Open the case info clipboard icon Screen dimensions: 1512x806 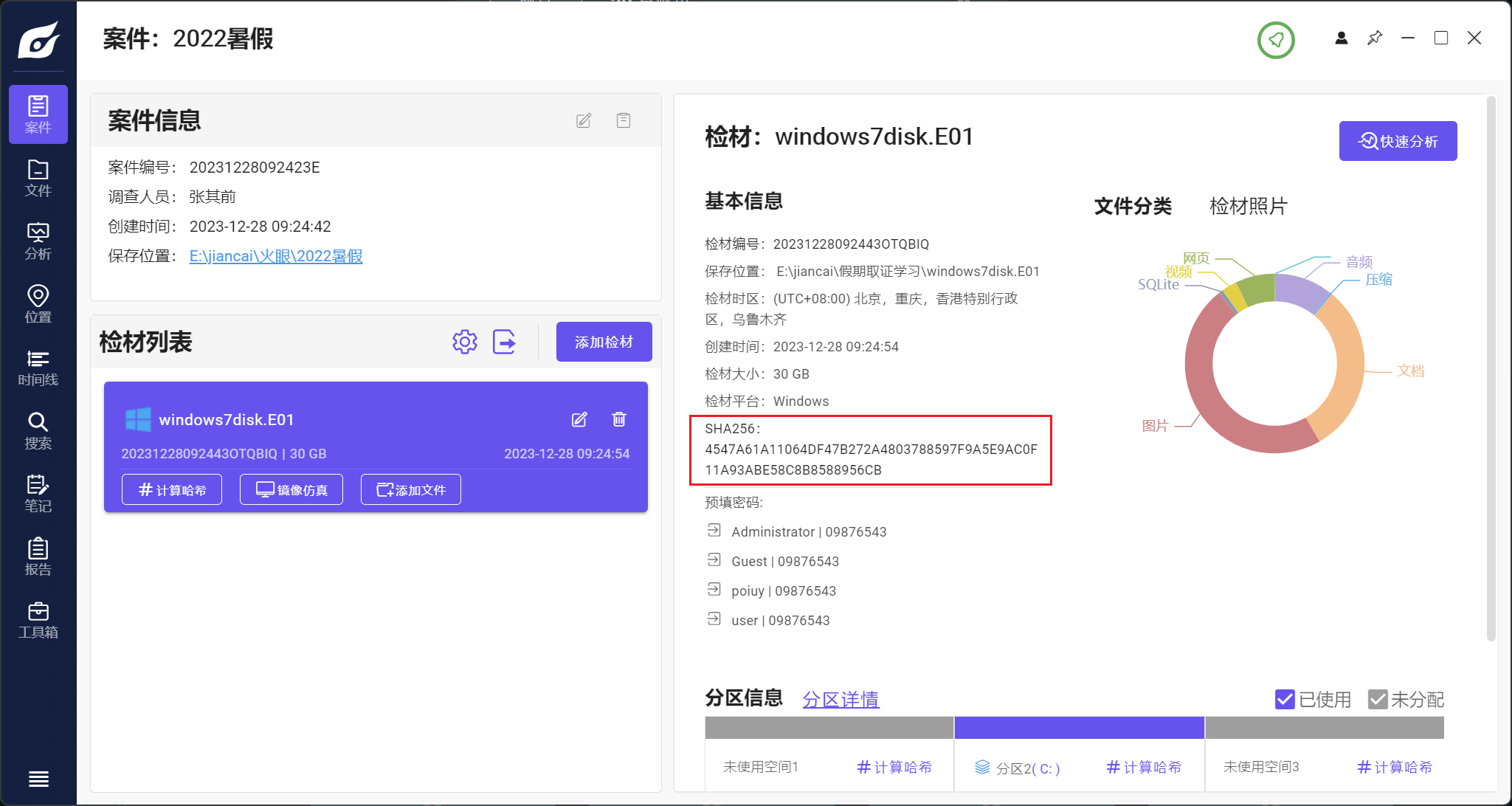[x=624, y=120]
